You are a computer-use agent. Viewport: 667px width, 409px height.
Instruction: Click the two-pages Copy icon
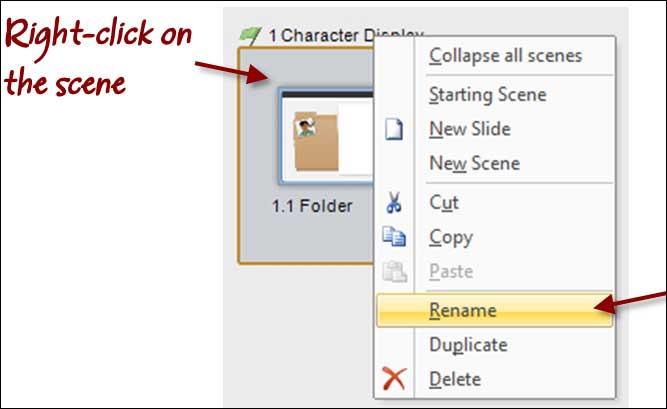[394, 237]
